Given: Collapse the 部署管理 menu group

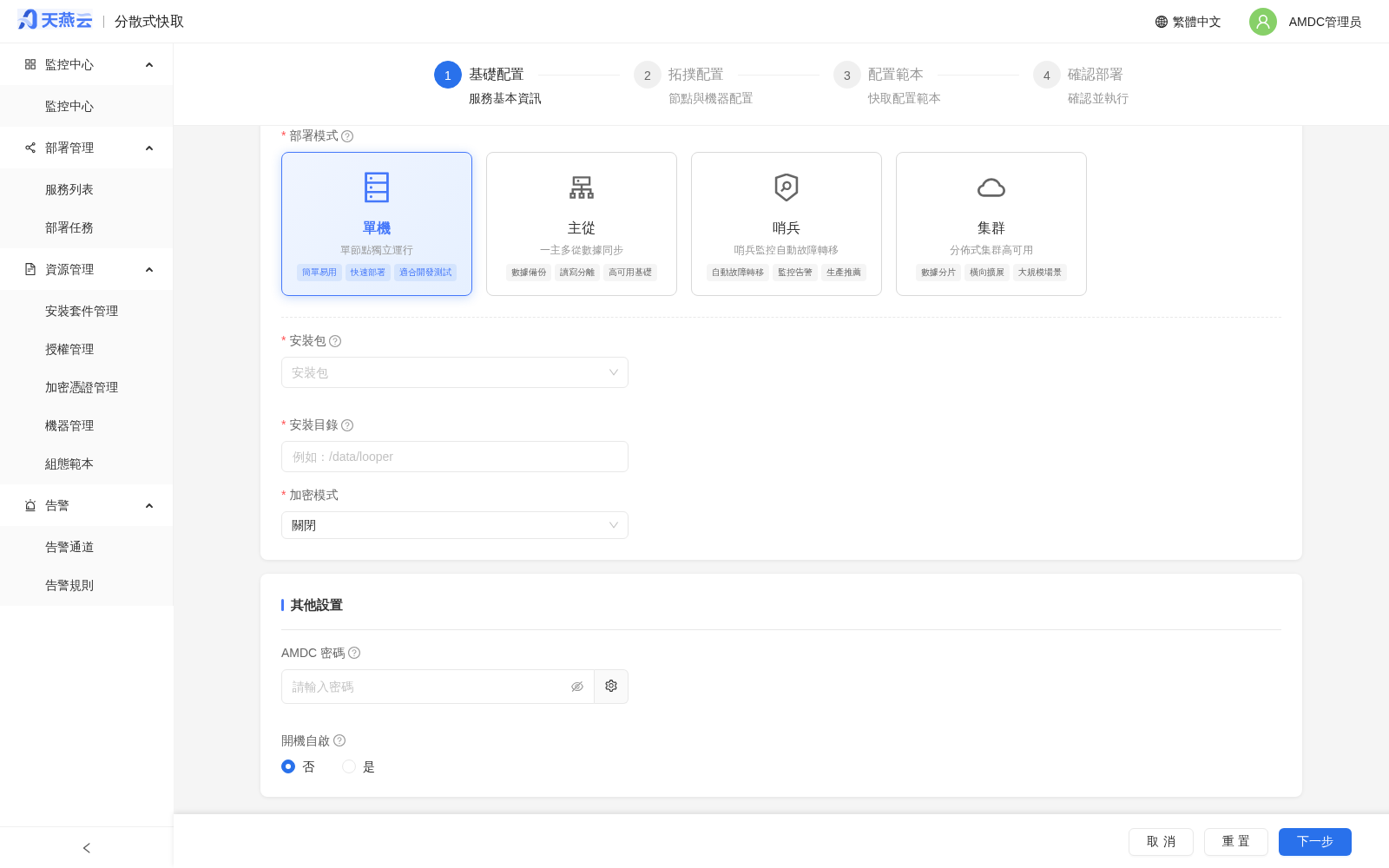Looking at the screenshot, I should [x=87, y=148].
